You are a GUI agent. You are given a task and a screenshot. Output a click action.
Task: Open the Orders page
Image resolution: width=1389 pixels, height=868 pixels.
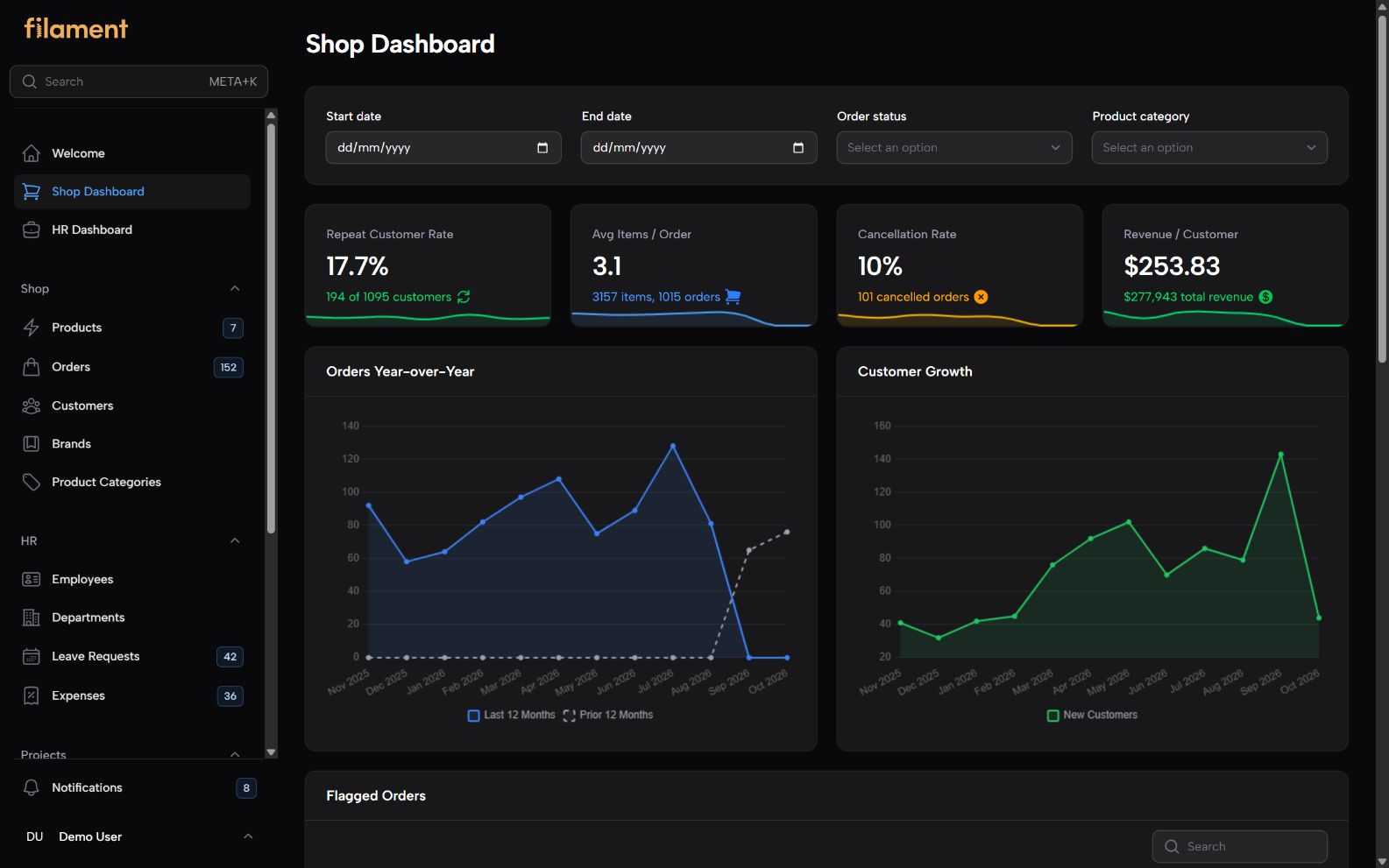[x=132, y=367]
